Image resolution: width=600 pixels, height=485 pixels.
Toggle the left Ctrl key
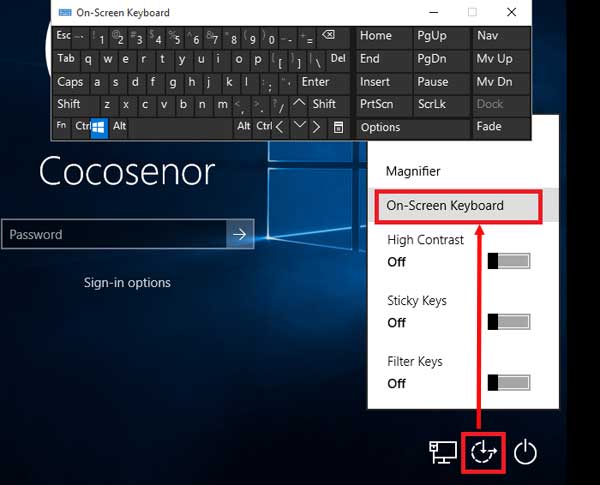81,127
